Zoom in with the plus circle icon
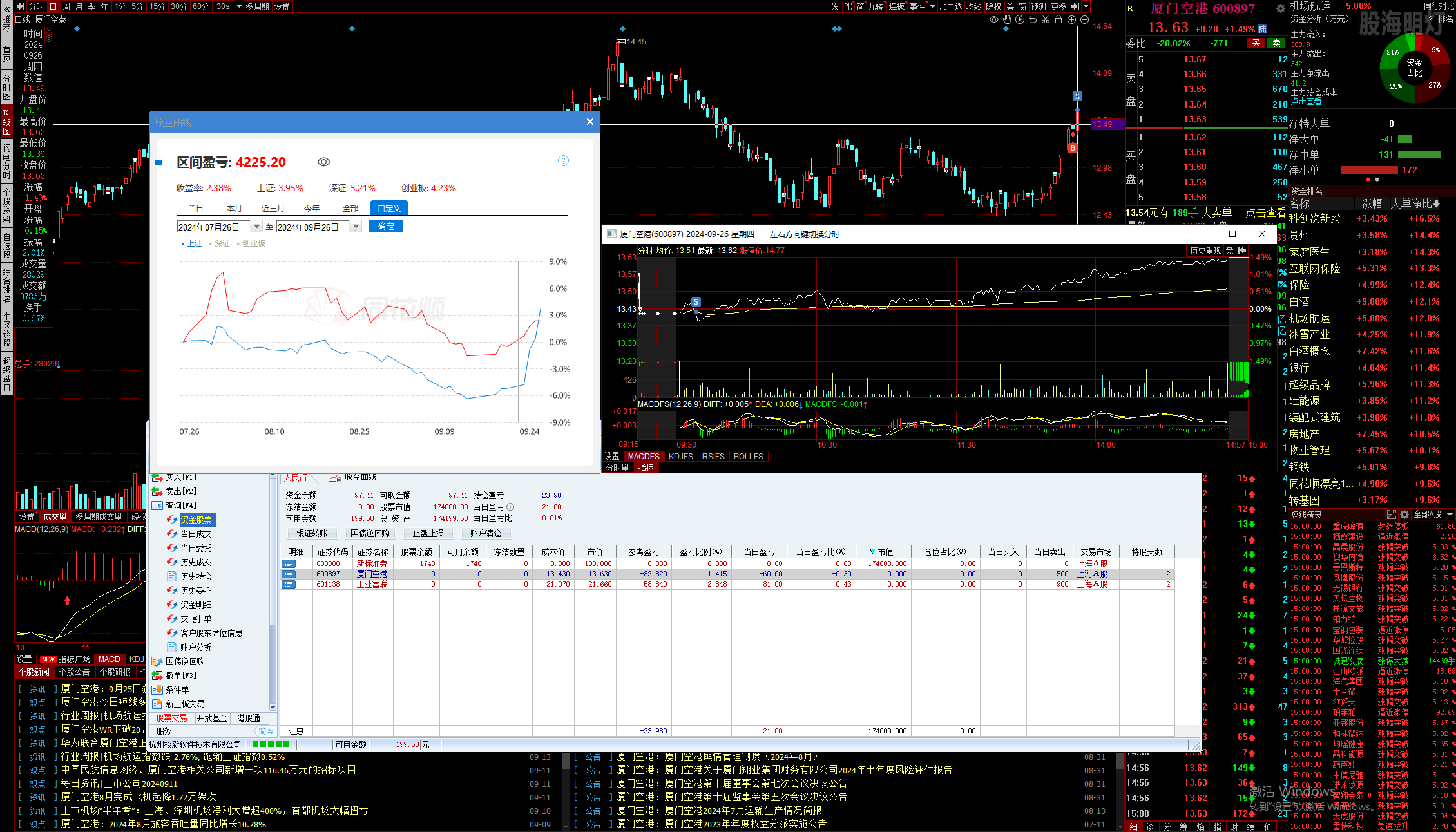1456x832 pixels. [1071, 19]
